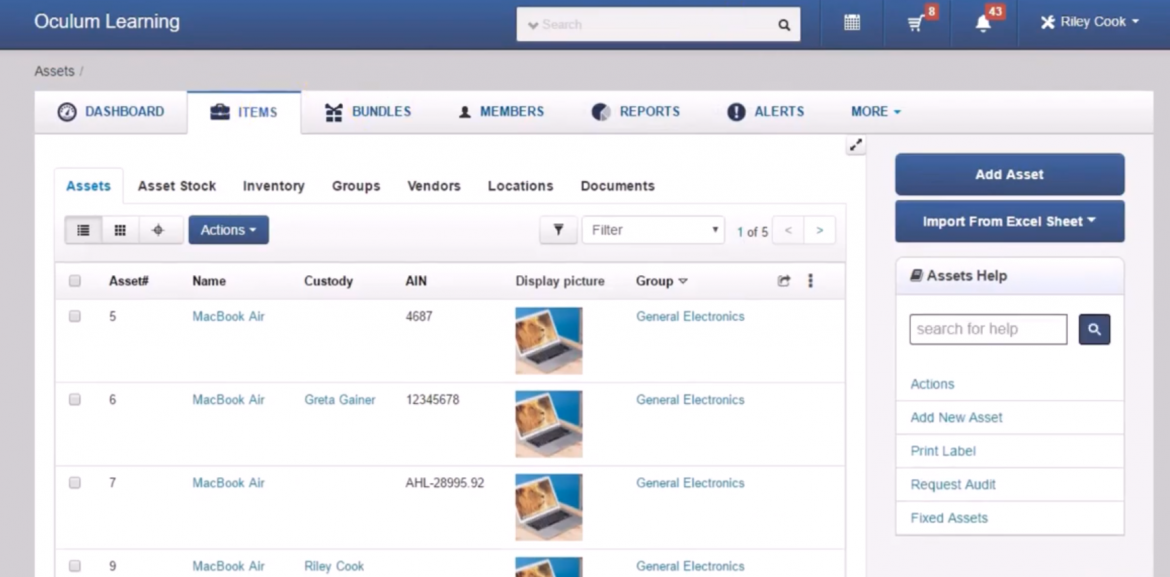Open the filter funnel icon

click(x=558, y=229)
